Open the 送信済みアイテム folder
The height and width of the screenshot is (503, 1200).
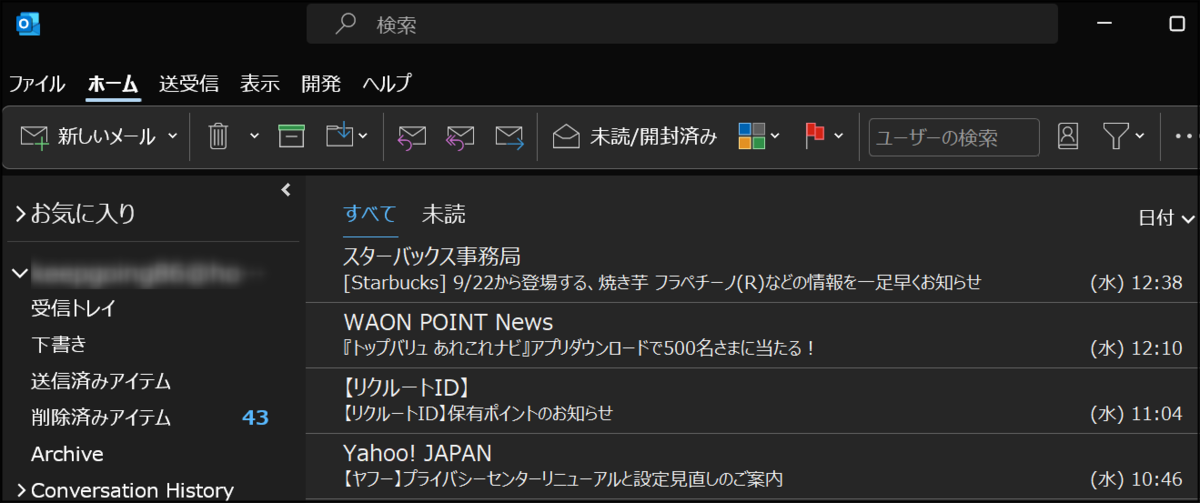point(101,381)
